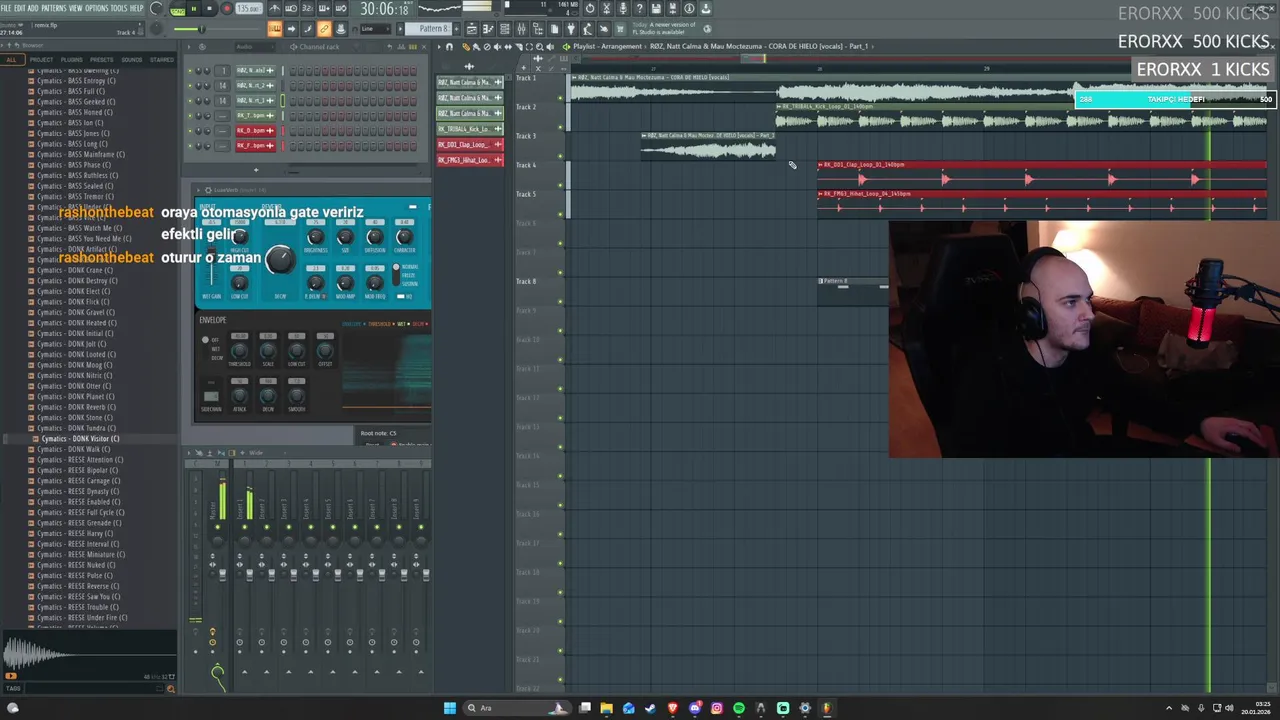Toggle Song/Pattern mode switch

178,9
